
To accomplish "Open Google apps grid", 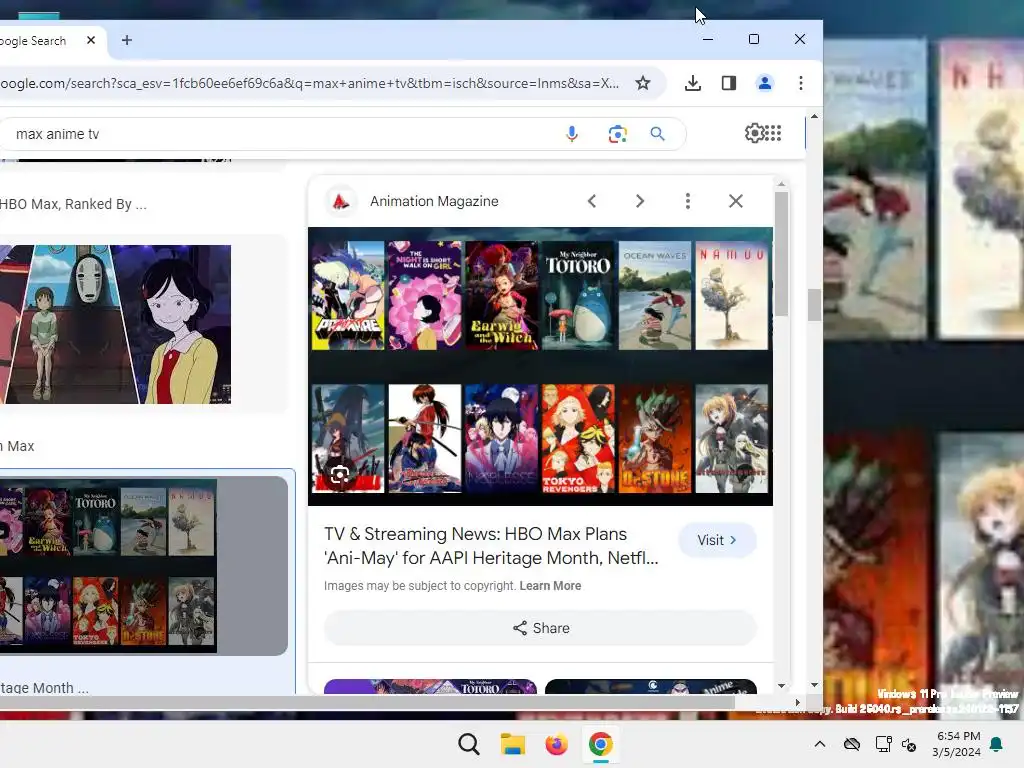I will 773,133.
